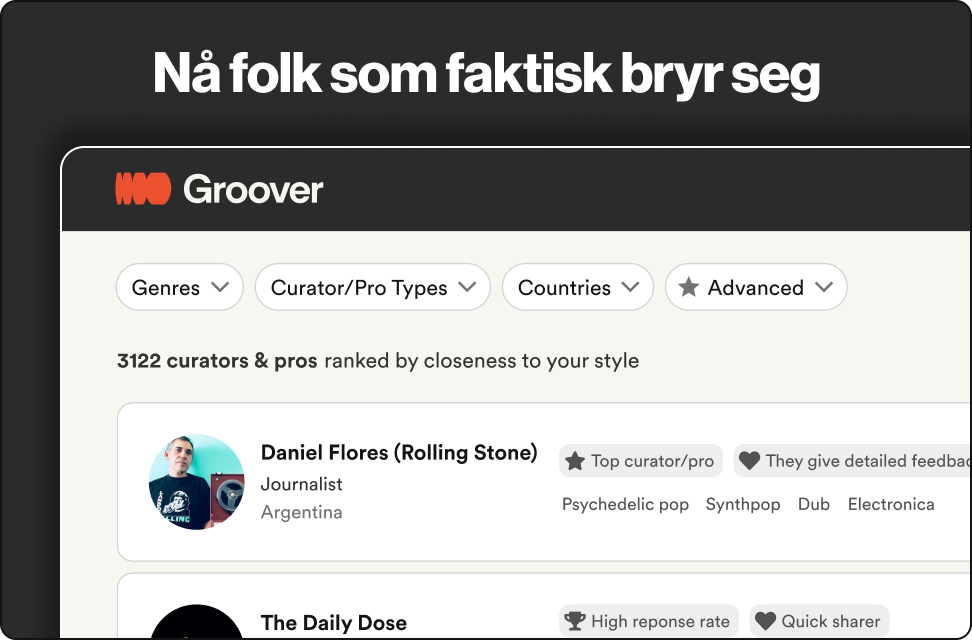Expand the Curator/Pro Types filter
Viewport: 972px width, 640px height.
[x=372, y=287]
